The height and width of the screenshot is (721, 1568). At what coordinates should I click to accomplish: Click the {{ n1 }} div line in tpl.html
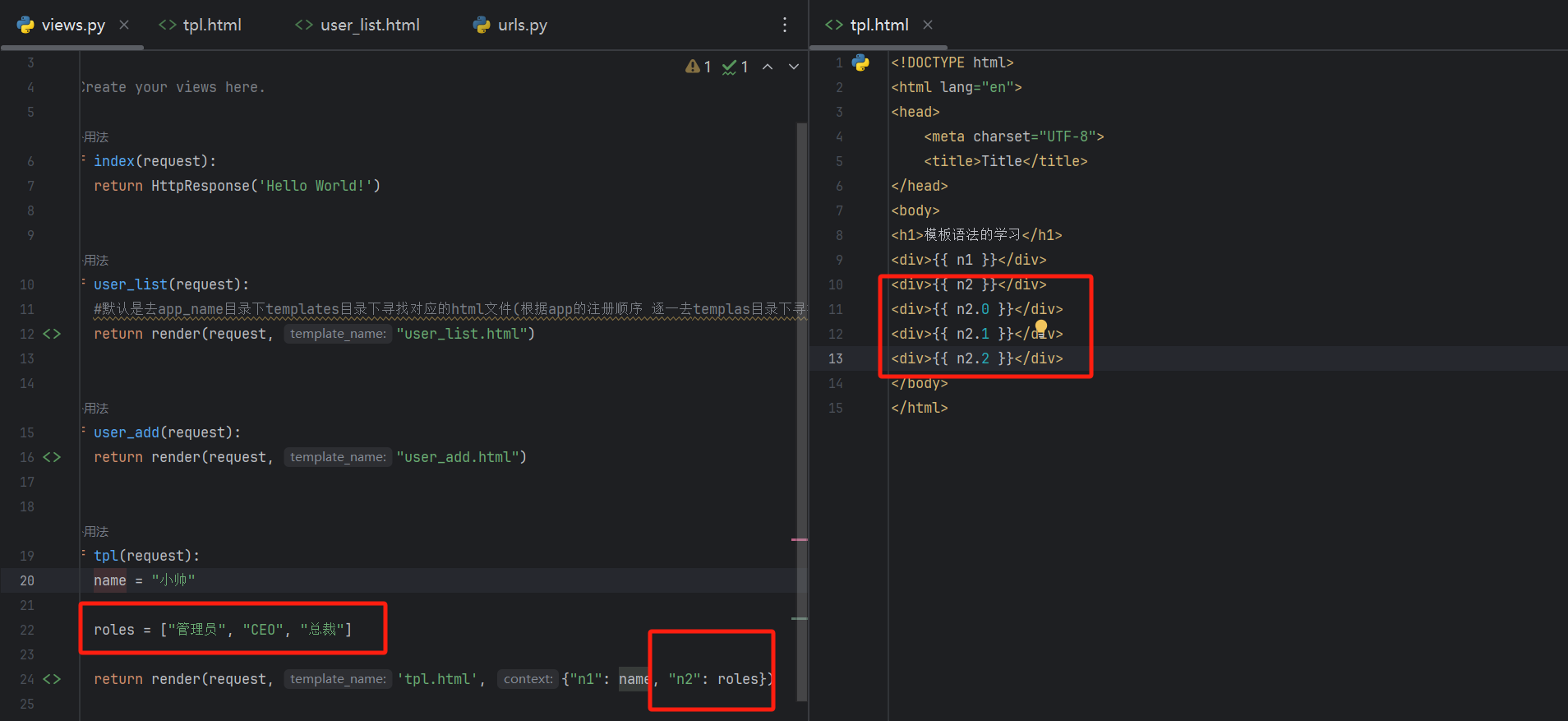(x=969, y=260)
